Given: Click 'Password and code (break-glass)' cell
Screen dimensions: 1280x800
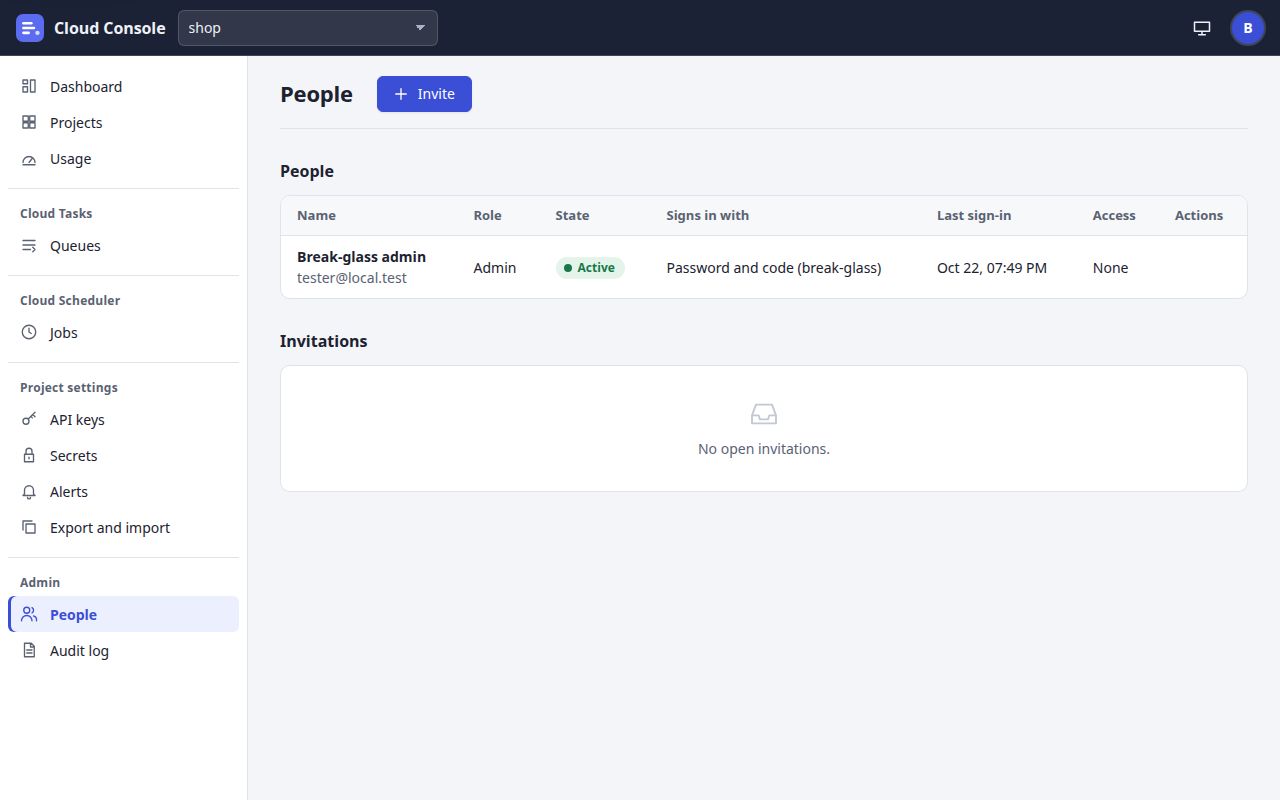Looking at the screenshot, I should (774, 268).
